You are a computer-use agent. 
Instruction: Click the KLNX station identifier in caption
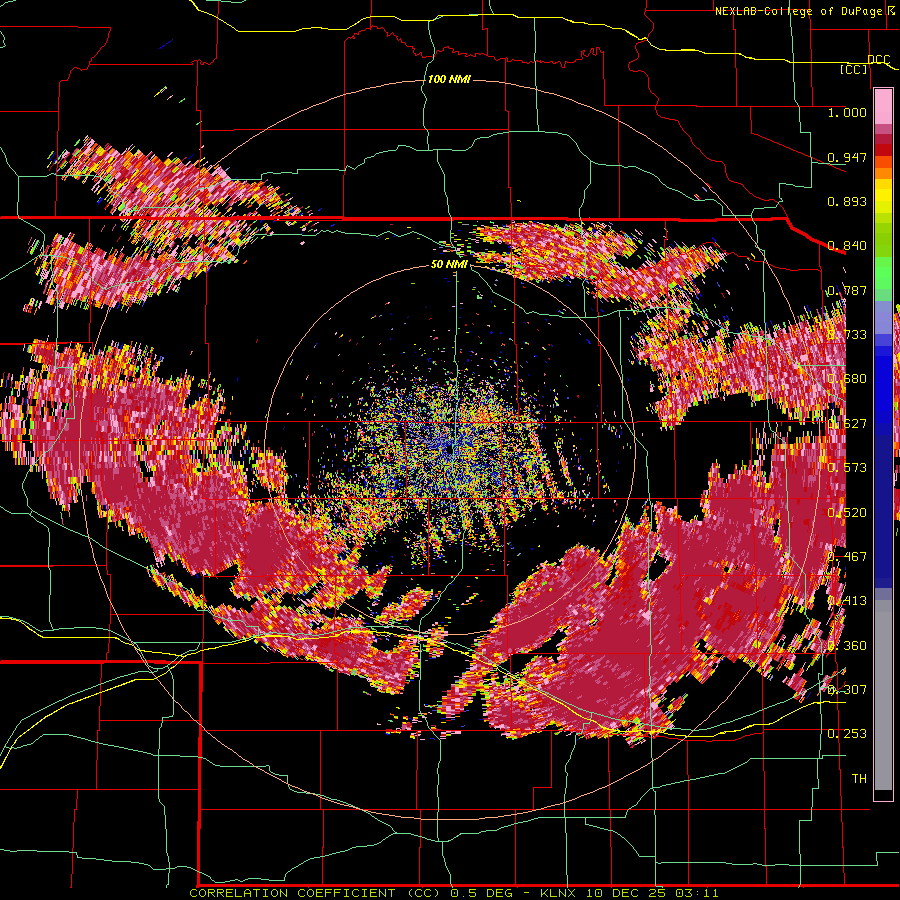point(560,893)
